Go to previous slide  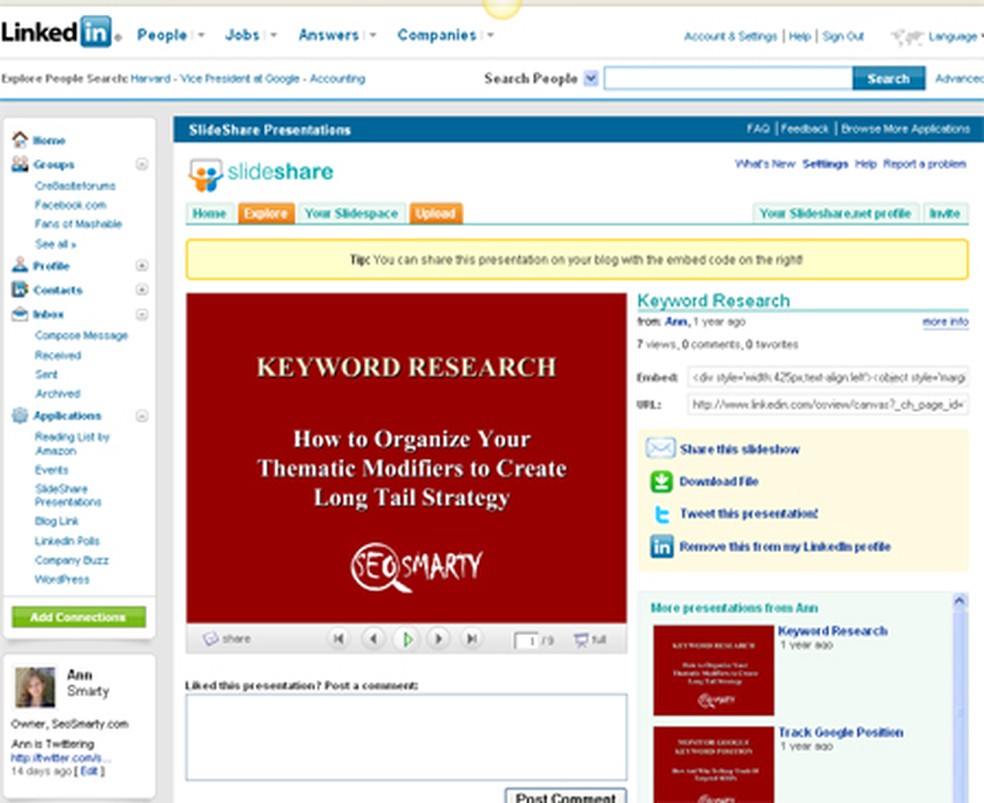[373, 639]
